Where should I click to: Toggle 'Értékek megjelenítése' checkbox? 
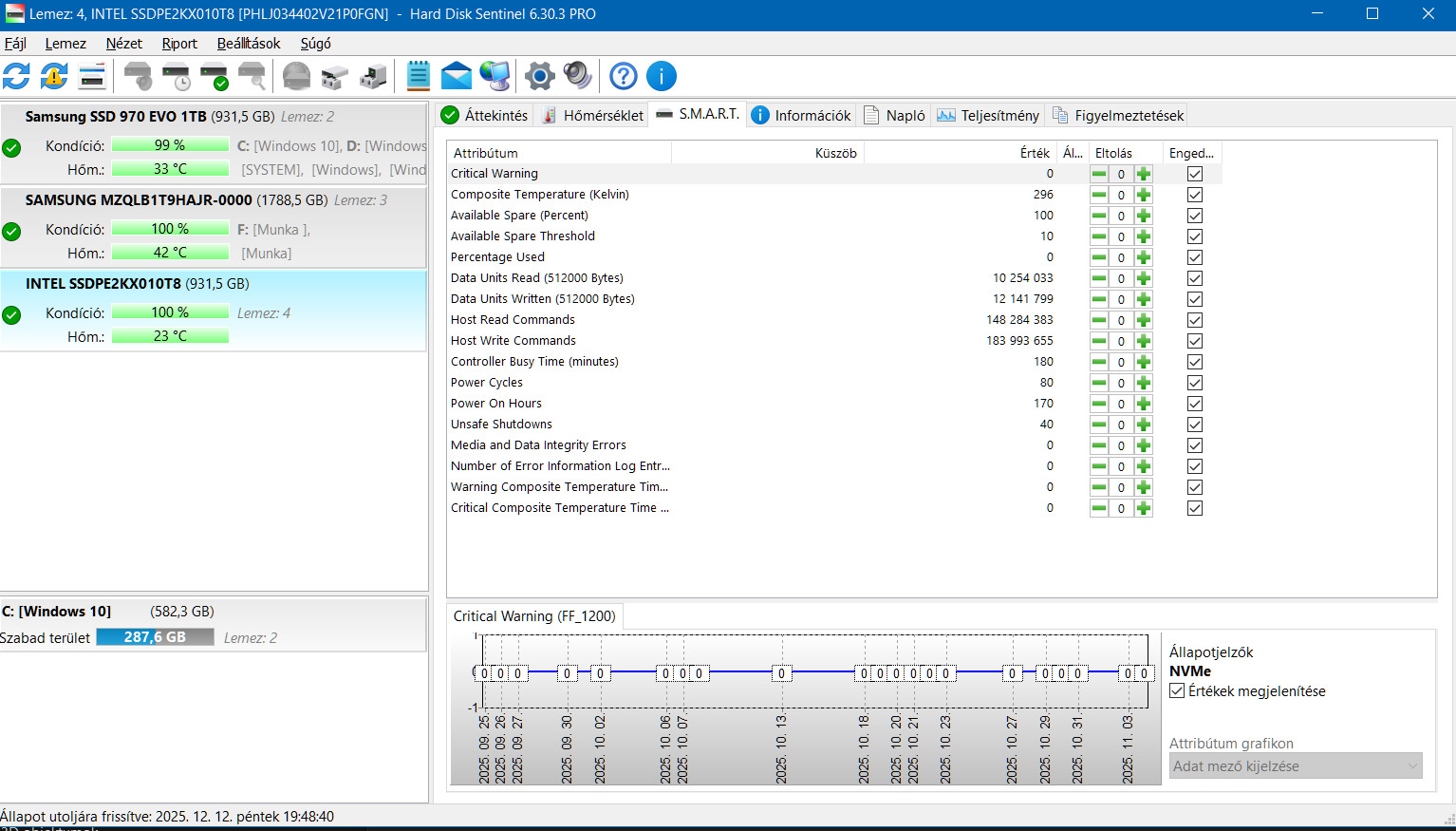[x=1177, y=691]
